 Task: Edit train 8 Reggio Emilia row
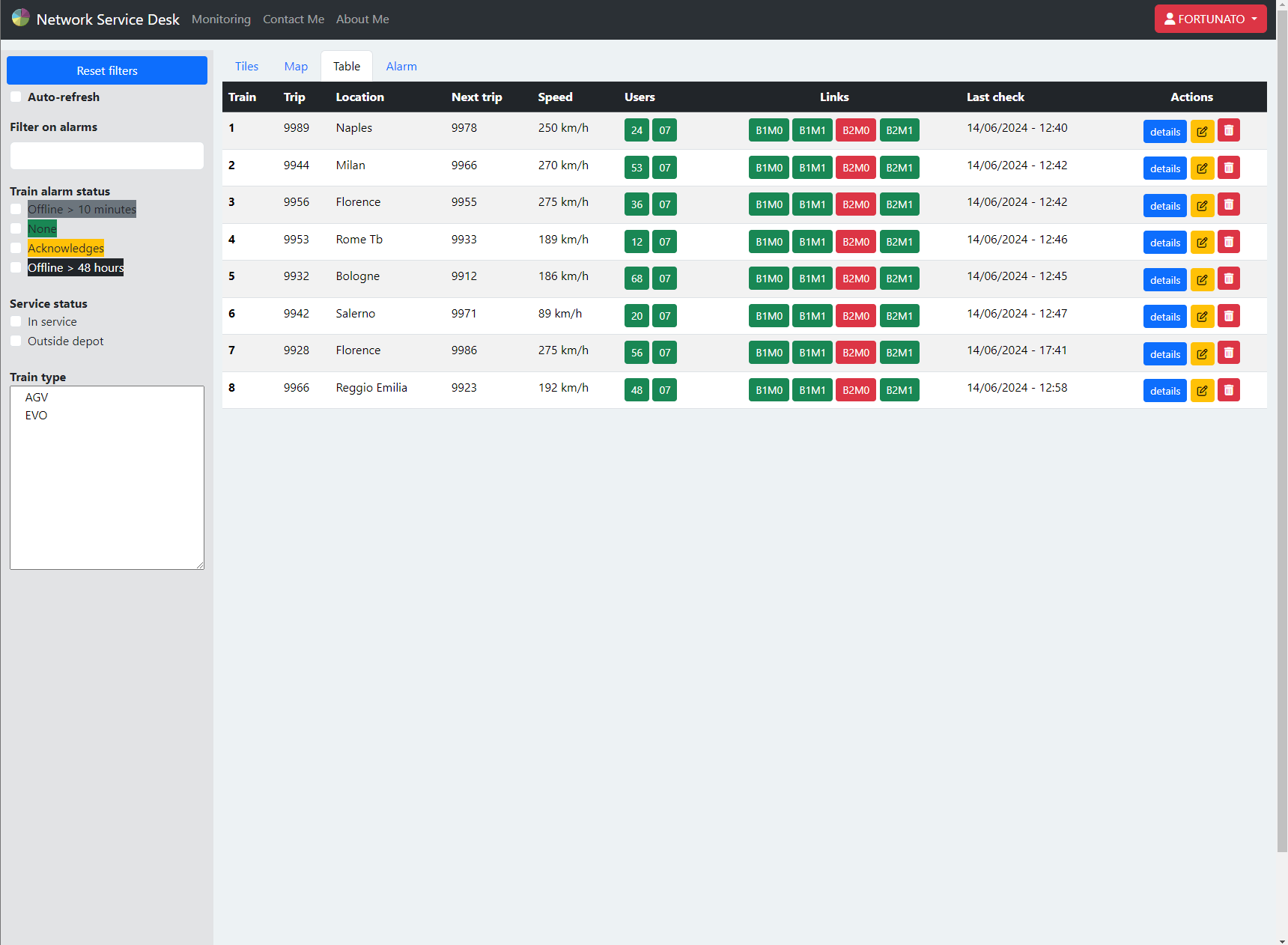1202,390
